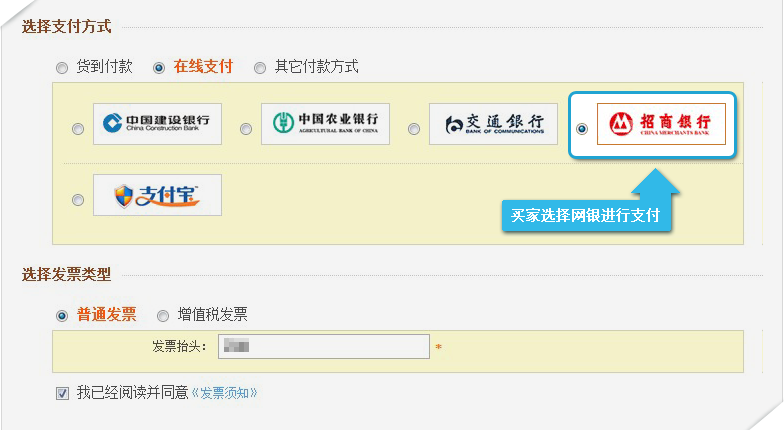Select the 增值税发票 radio button

click(163, 316)
